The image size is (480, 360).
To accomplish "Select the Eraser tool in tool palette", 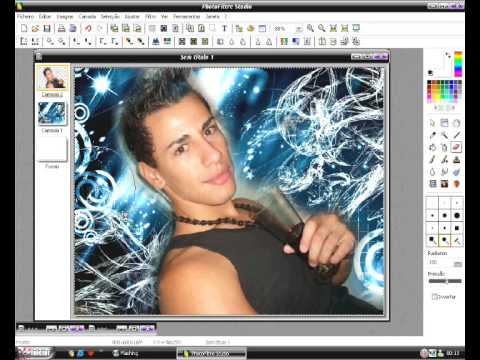I will 456,147.
